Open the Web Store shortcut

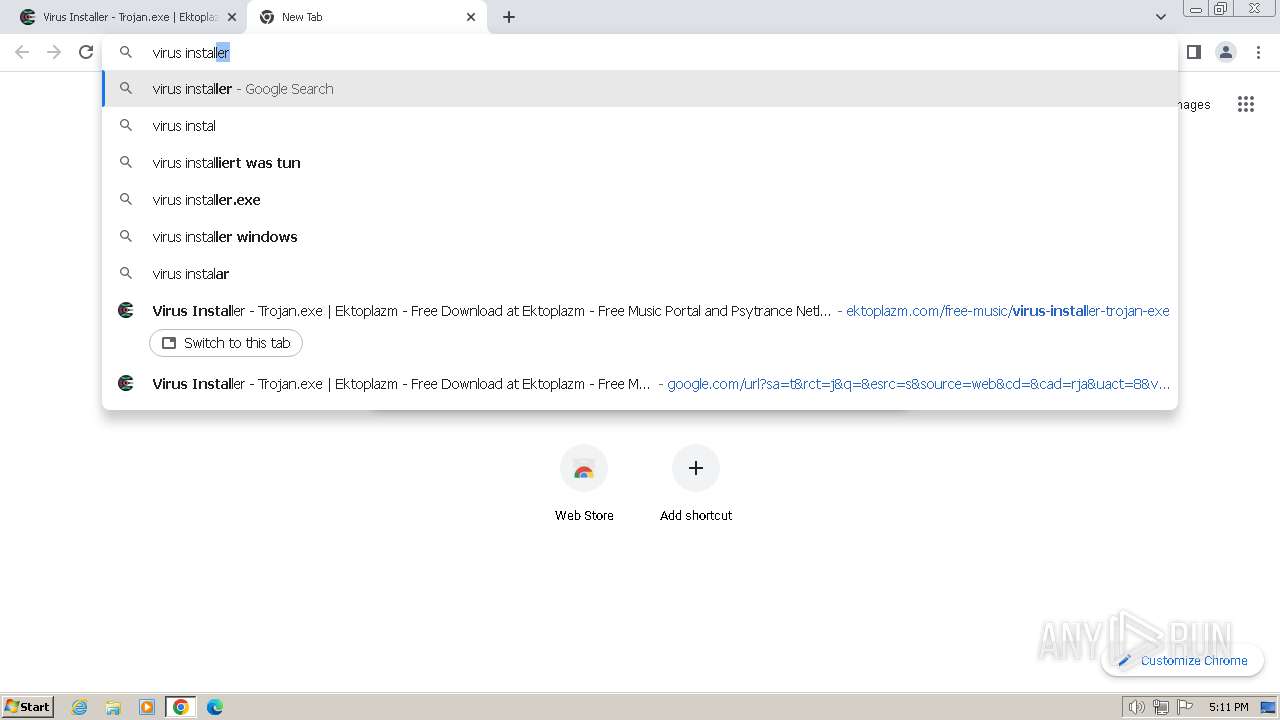pos(584,485)
